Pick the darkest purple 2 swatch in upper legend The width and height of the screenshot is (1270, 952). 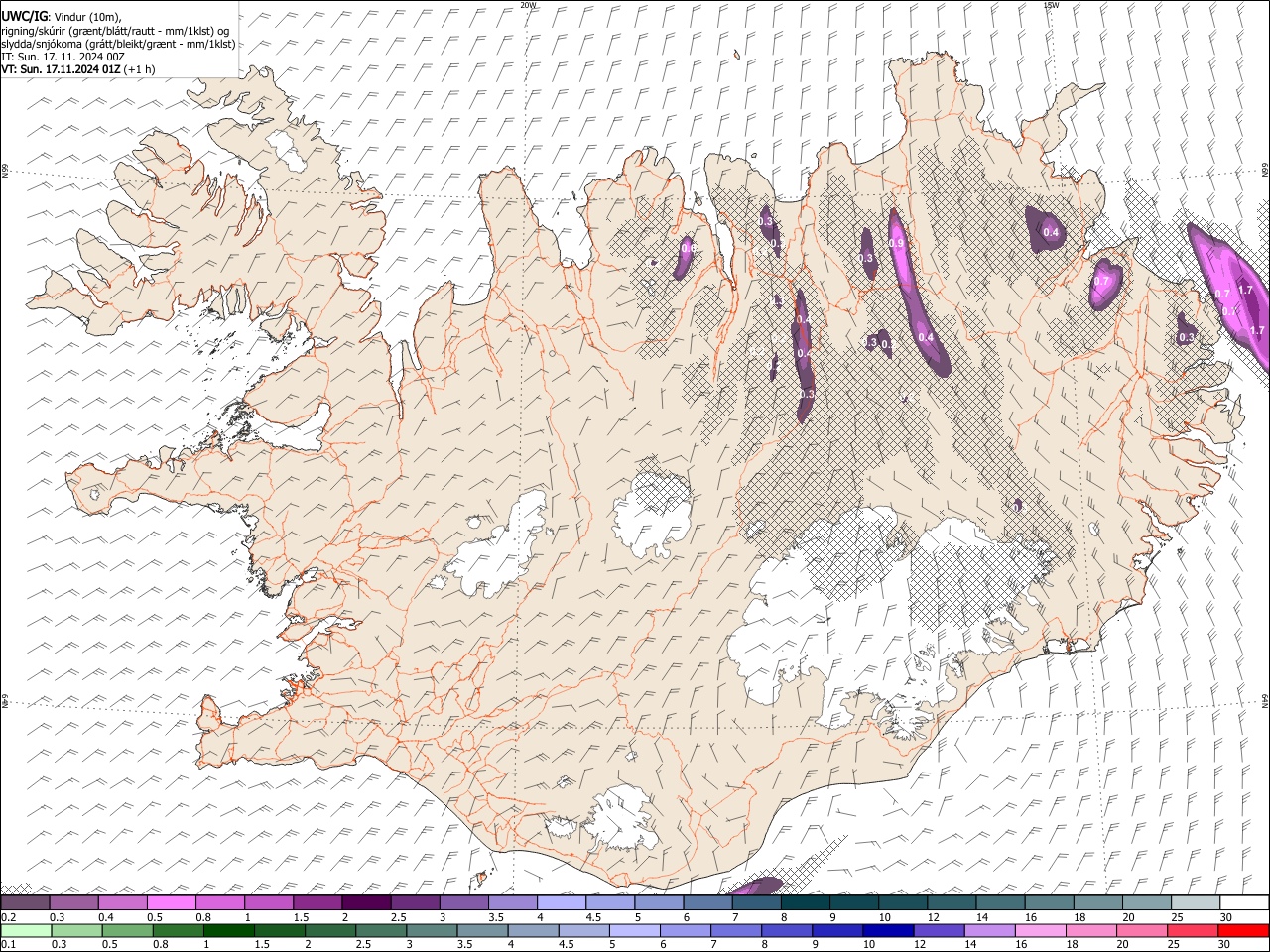point(365,902)
